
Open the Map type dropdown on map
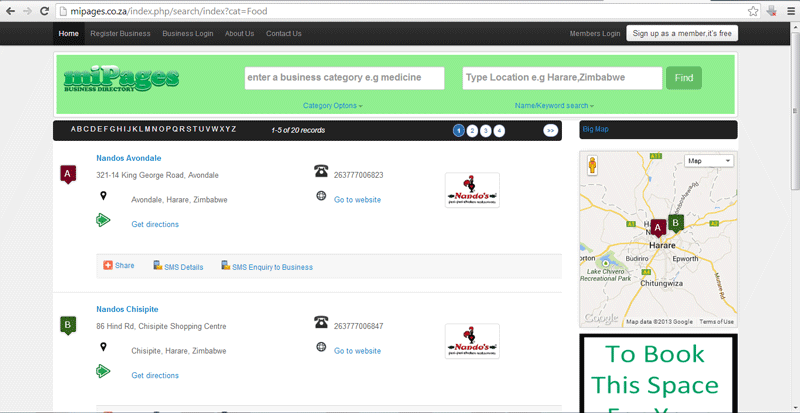pyautogui.click(x=709, y=161)
